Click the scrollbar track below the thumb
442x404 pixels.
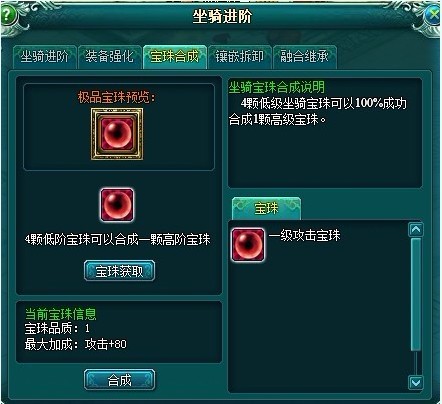416,363
